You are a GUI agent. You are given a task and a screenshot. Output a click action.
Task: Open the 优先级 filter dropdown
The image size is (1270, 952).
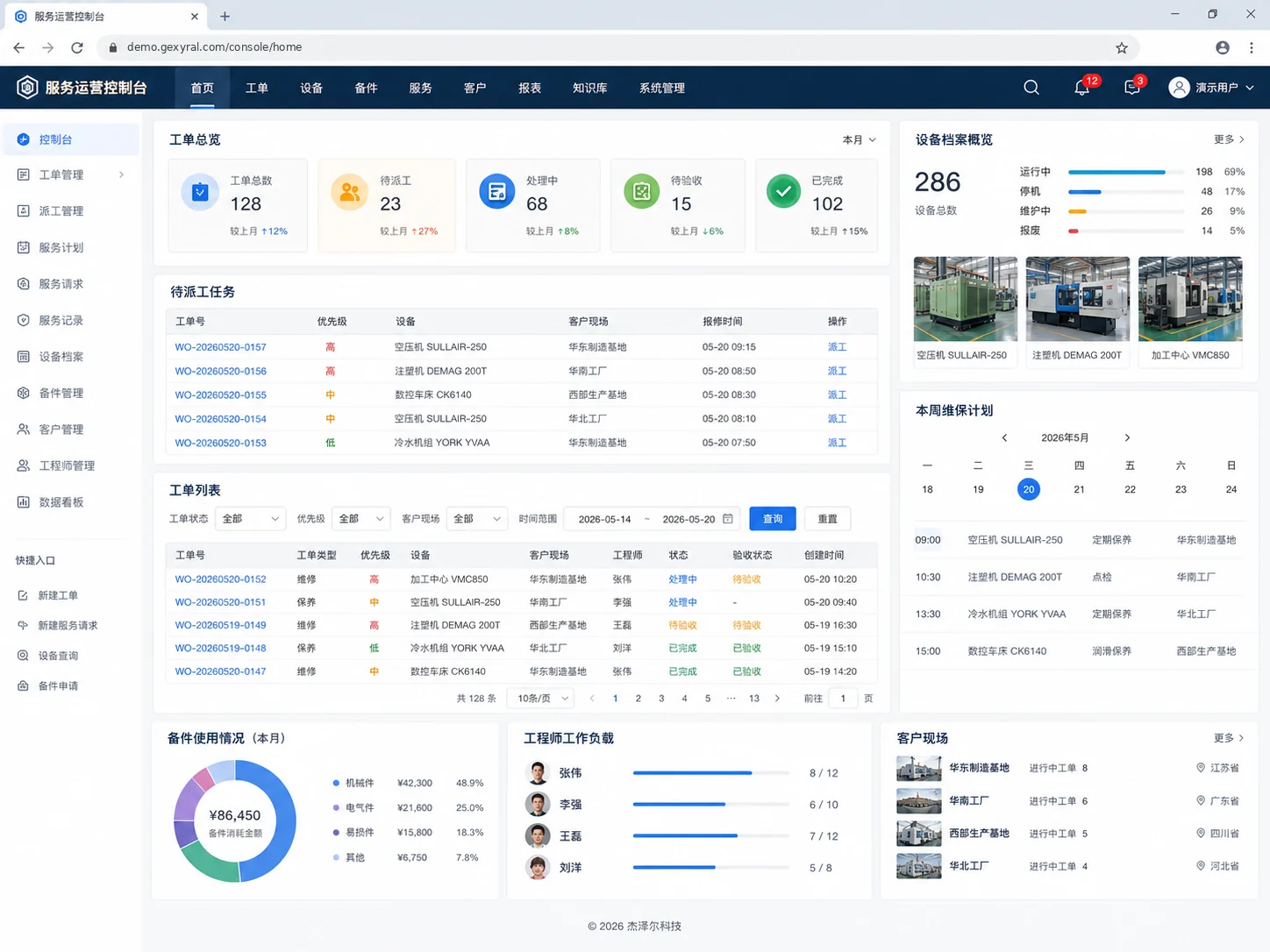coord(361,519)
